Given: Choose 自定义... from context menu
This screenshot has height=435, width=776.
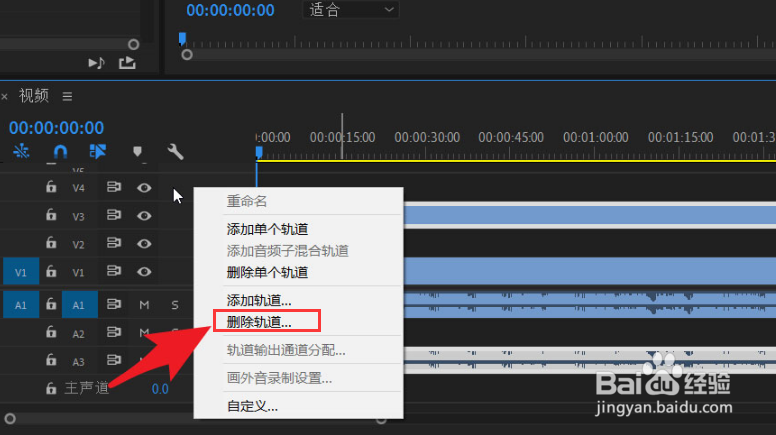Looking at the screenshot, I should [x=252, y=406].
